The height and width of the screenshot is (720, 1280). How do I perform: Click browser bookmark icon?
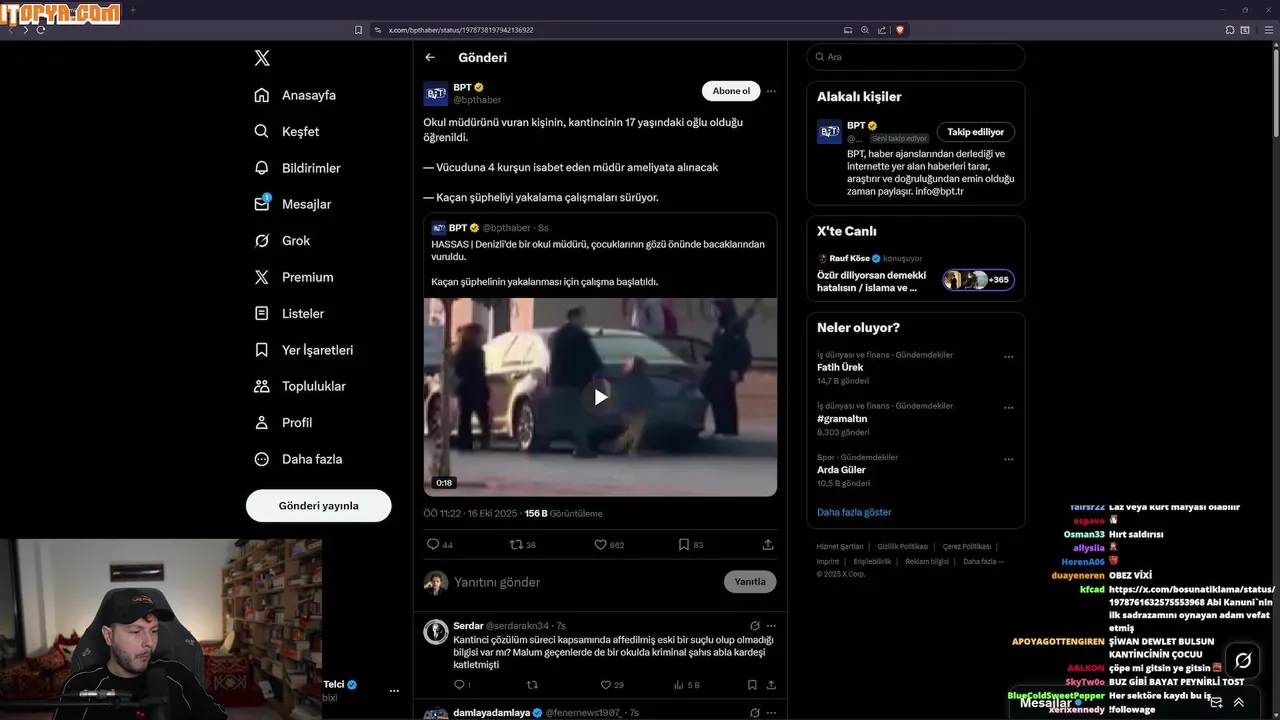359,30
